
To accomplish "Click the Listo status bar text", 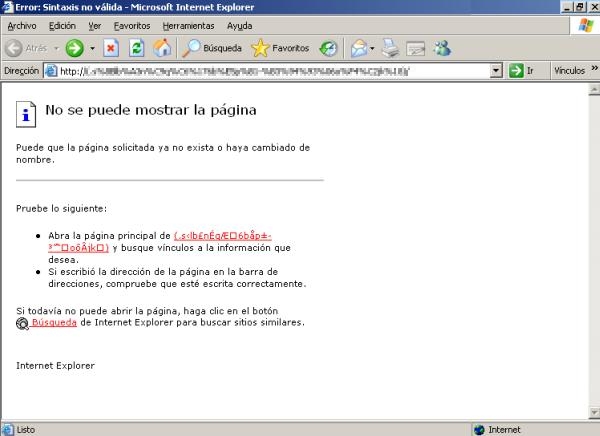I will (26, 430).
